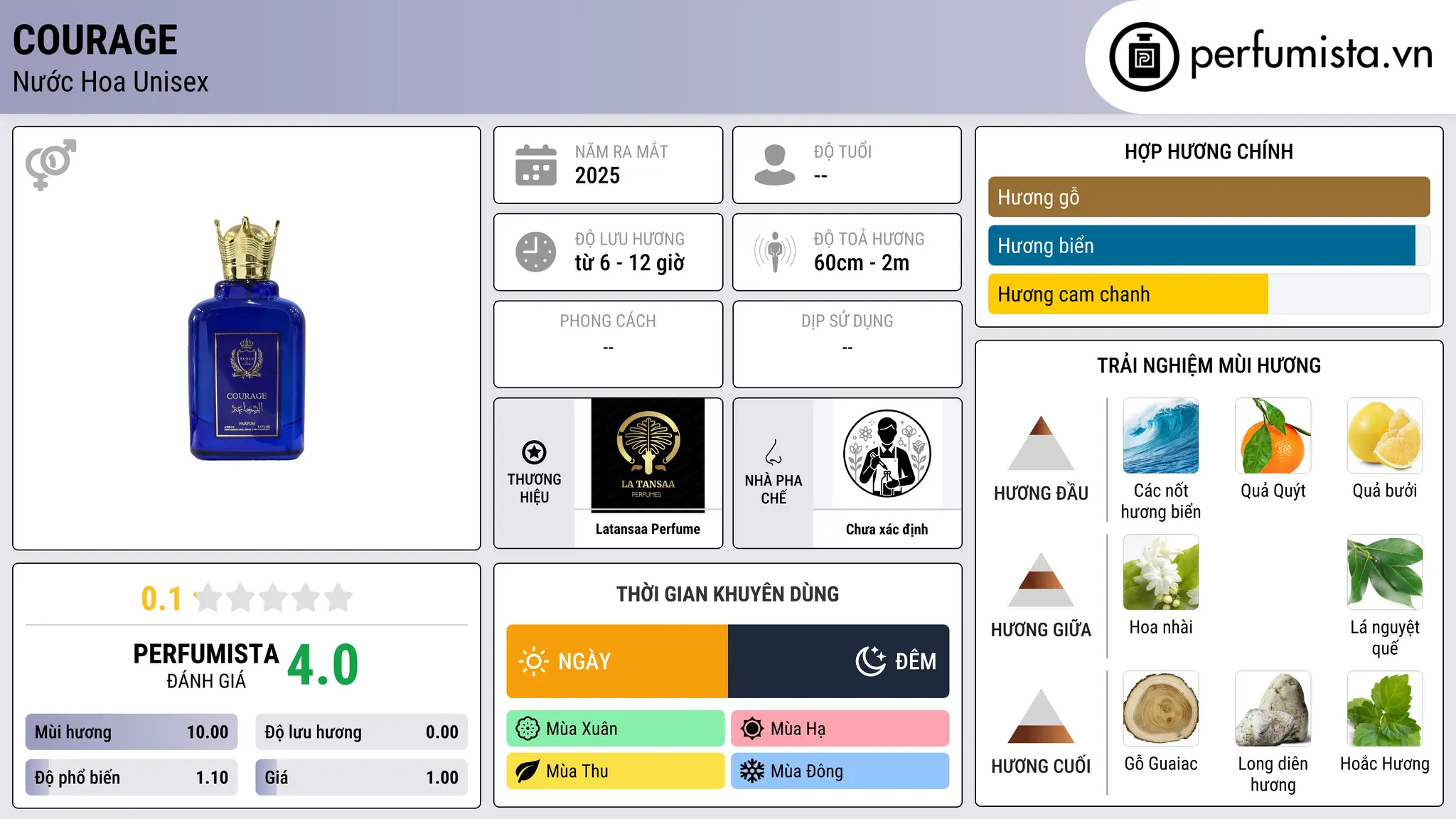Click the longevity value từ 6 - 12 giờ
The width and height of the screenshot is (1456, 819).
click(x=630, y=263)
